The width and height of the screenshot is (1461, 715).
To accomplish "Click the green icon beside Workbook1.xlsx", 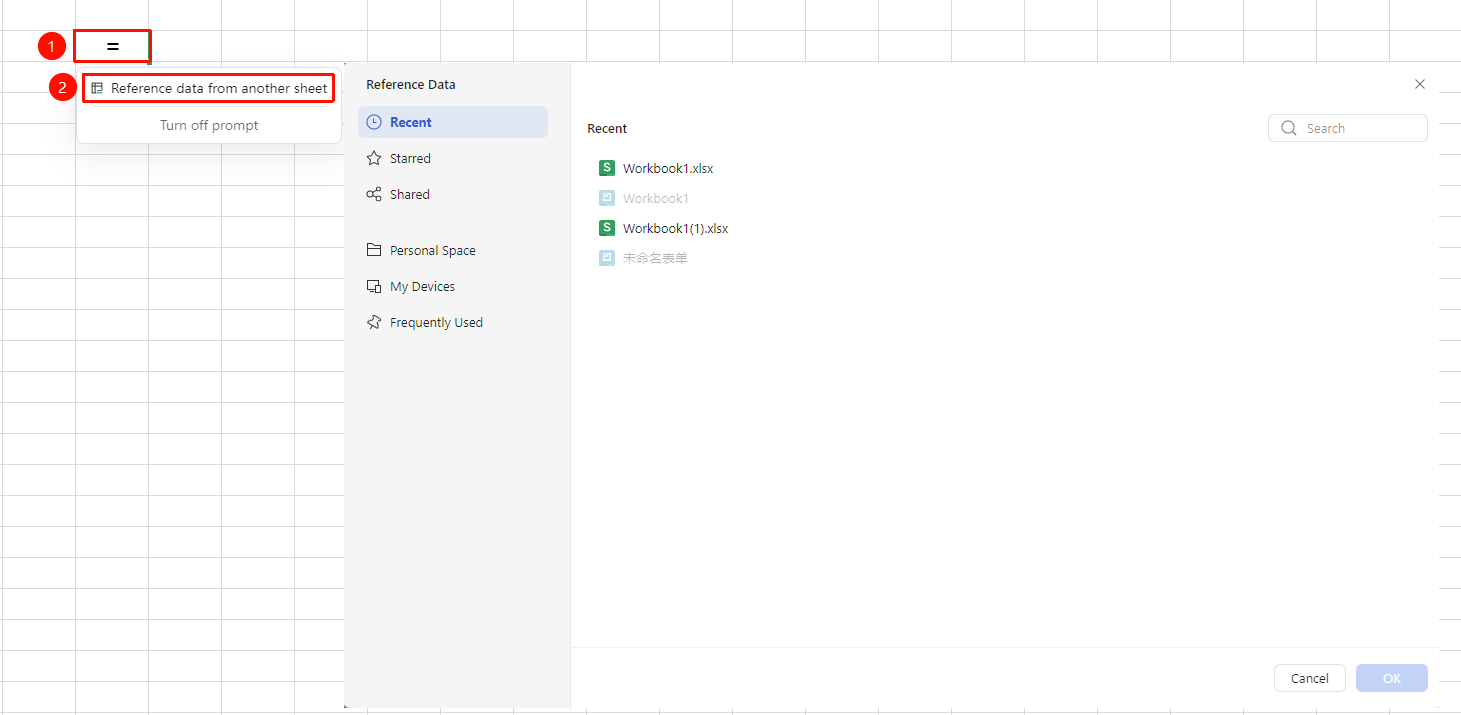I will [606, 168].
